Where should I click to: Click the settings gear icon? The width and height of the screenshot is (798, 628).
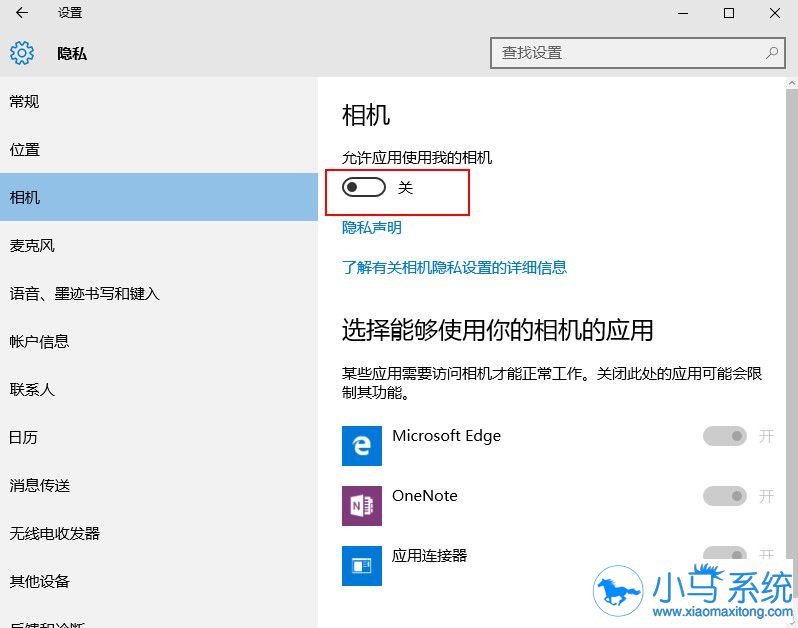click(22, 53)
